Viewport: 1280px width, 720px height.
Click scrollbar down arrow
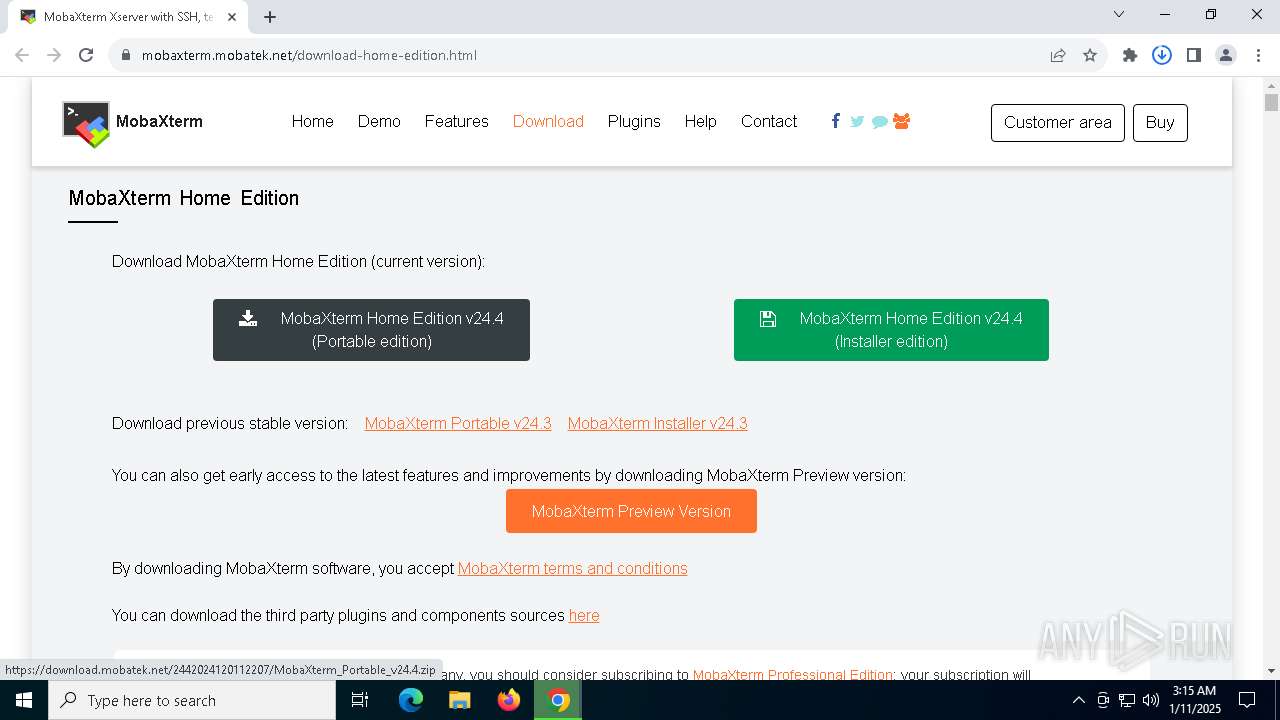[x=1271, y=670]
